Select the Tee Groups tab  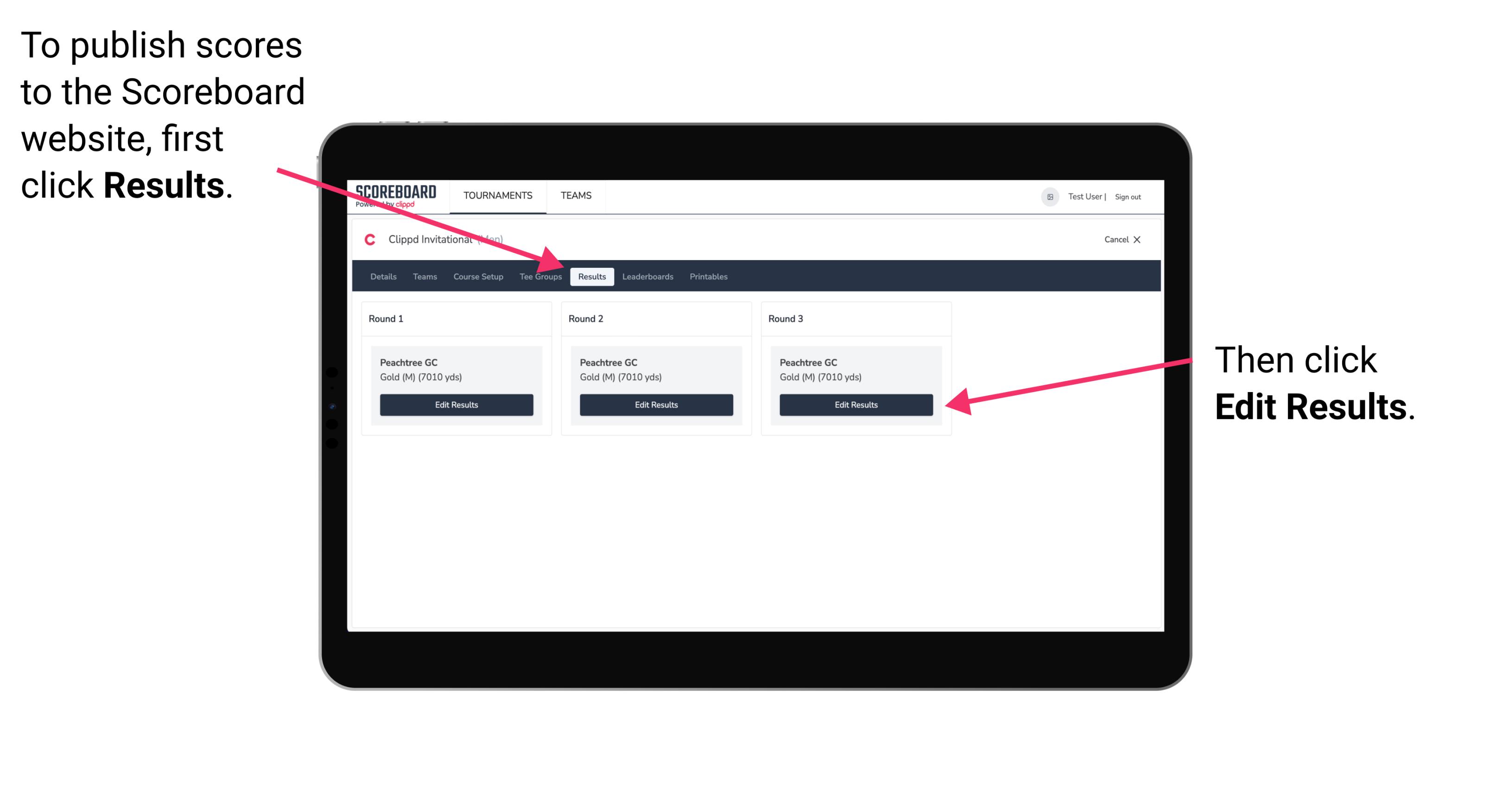click(540, 276)
